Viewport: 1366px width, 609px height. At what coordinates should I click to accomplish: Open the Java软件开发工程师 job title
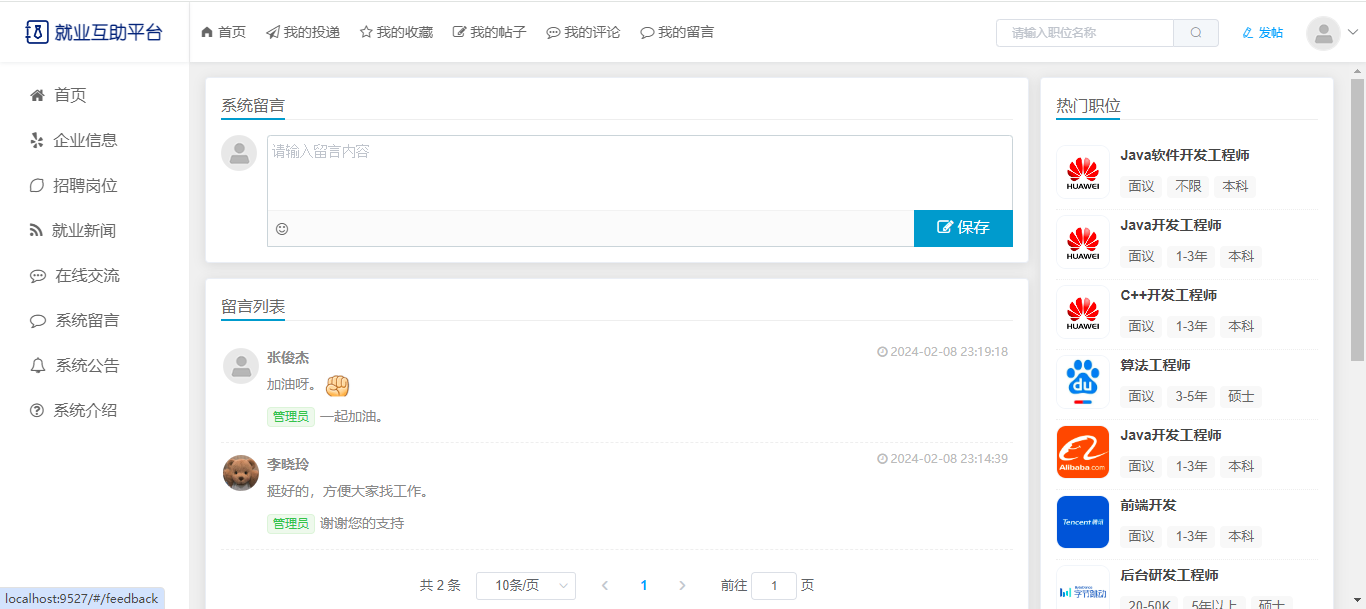click(x=1185, y=155)
